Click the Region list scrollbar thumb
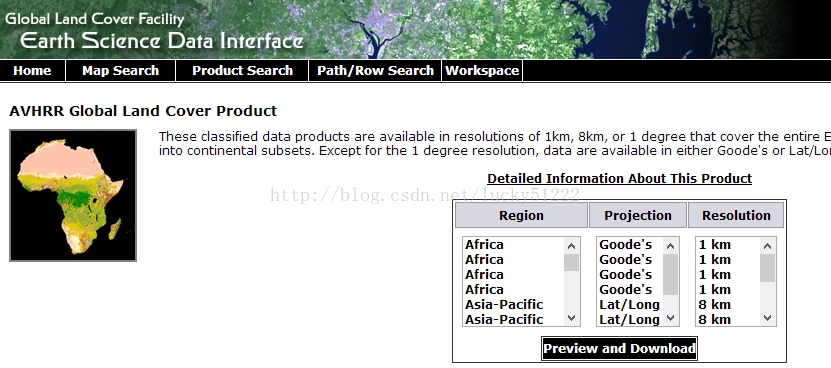This screenshot has height=368, width=831. 571,262
